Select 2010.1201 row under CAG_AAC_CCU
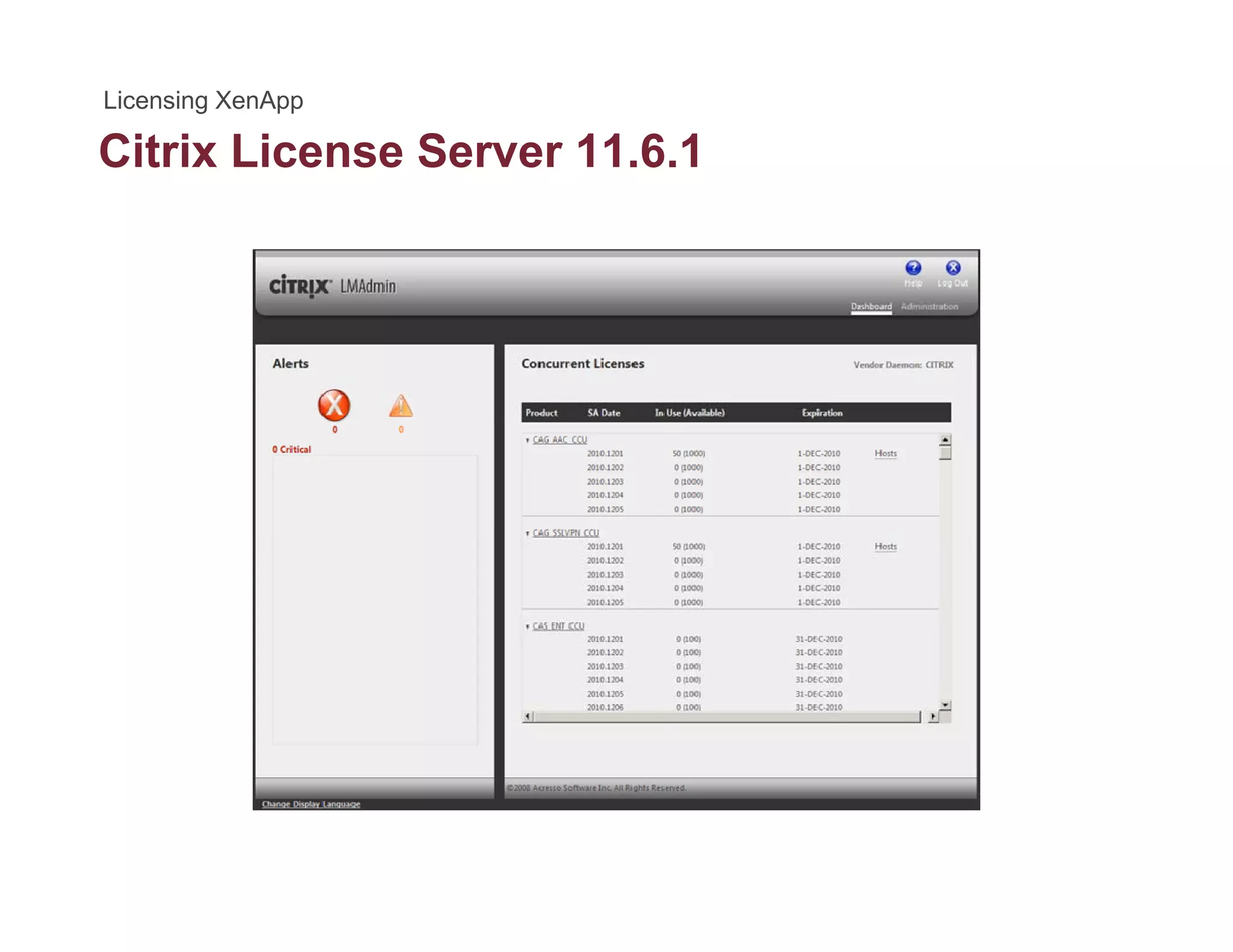This screenshot has width=1233, height=952. point(730,453)
